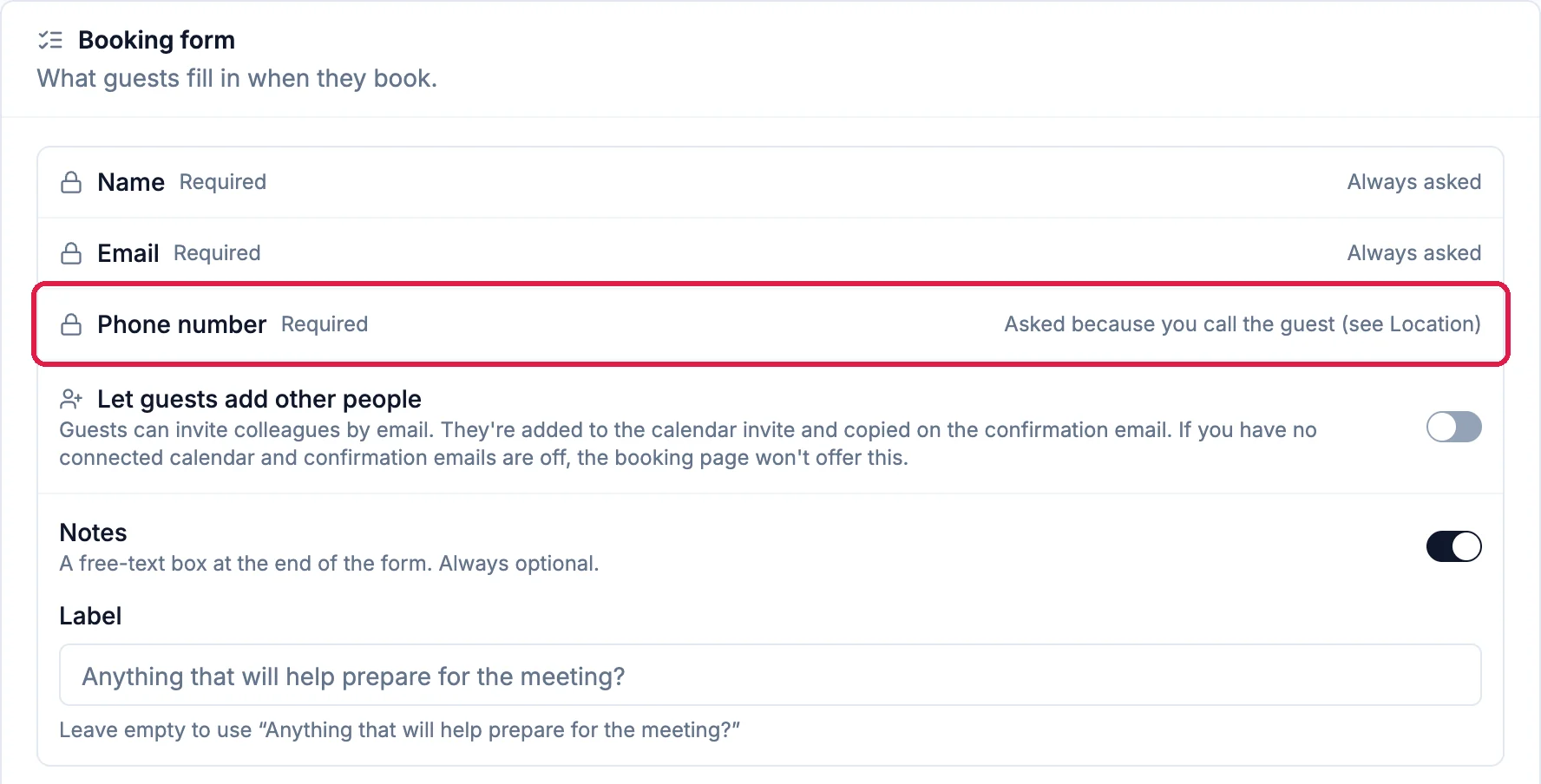Click 'A free-text box at the end' description
The width and height of the screenshot is (1541, 784).
click(329, 564)
